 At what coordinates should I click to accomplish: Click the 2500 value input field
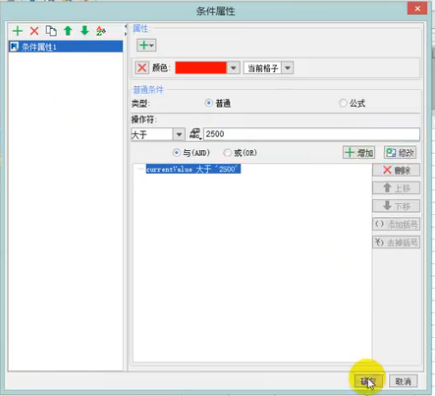(x=311, y=134)
